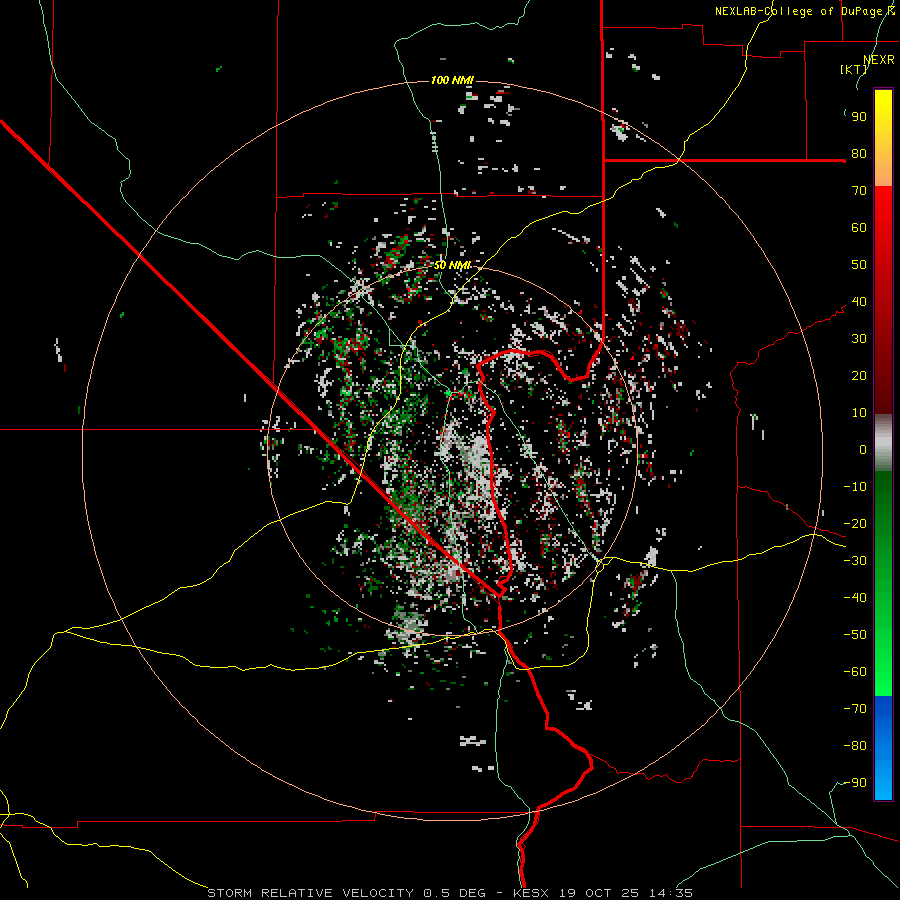Screen dimensions: 900x900
Task: Click the -90 value on velocity scale
Action: coord(855,783)
